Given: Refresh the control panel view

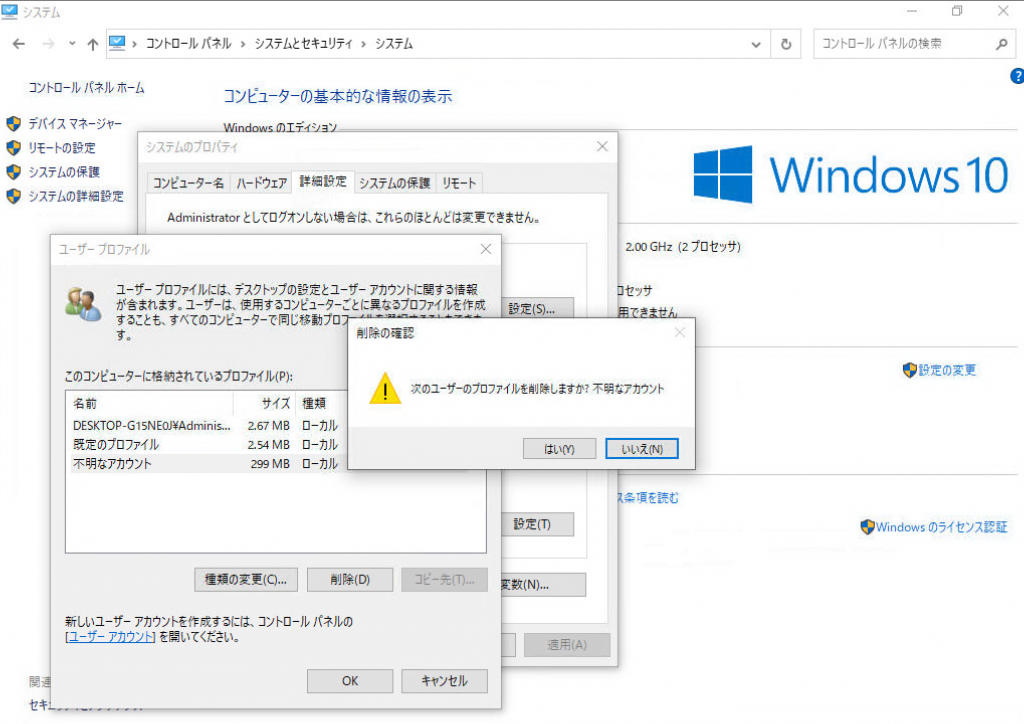Looking at the screenshot, I should (x=786, y=44).
